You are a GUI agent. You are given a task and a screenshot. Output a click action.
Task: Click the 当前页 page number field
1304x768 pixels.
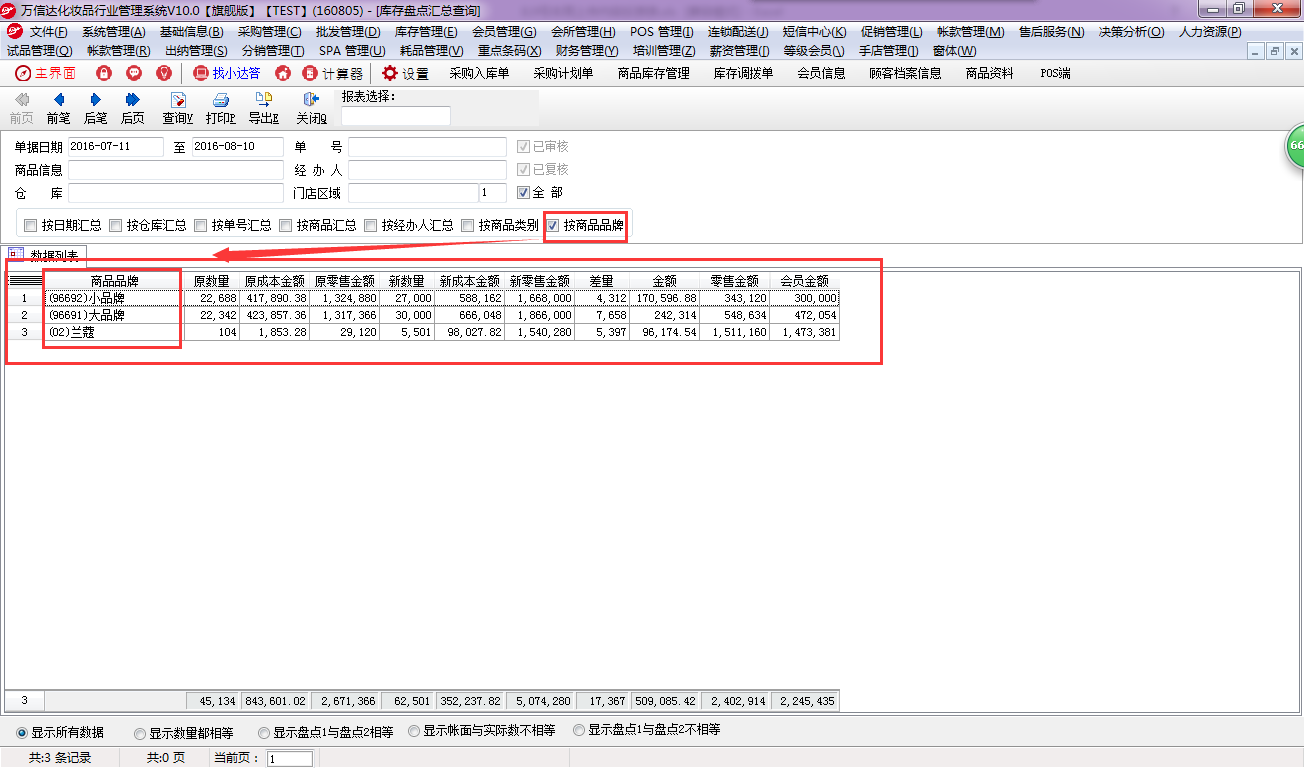(290, 759)
